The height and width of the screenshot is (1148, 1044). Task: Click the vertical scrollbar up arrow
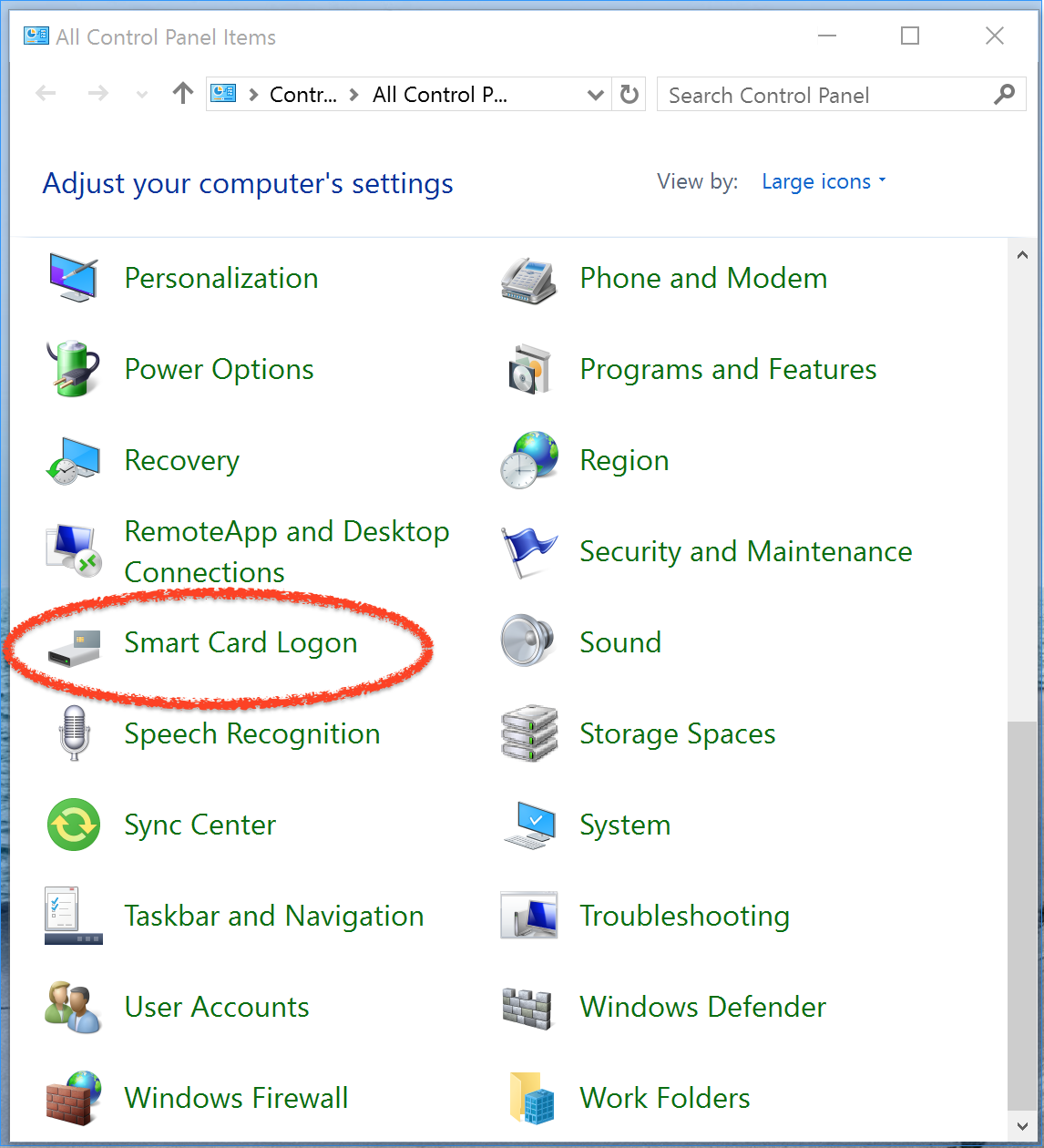pyautogui.click(x=1021, y=255)
